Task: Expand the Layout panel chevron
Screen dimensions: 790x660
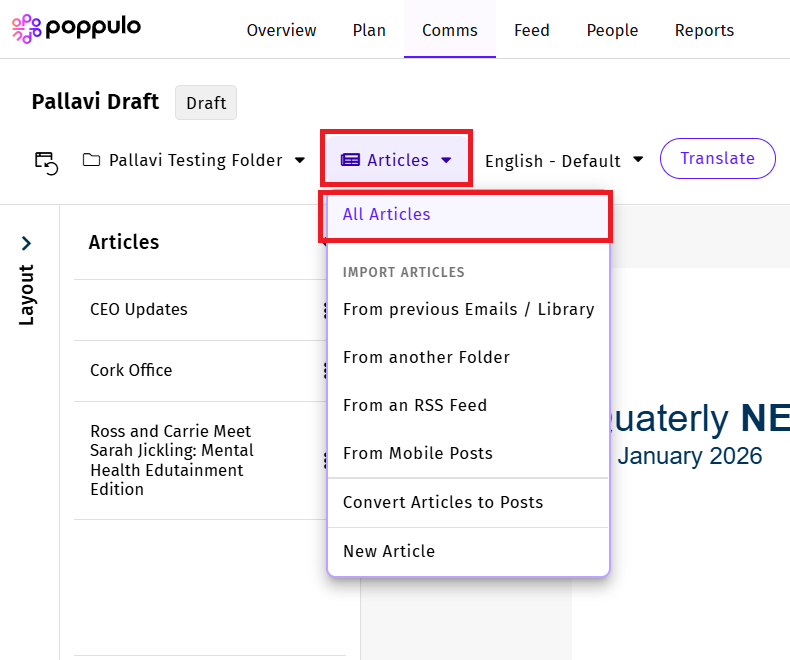Action: point(26,243)
